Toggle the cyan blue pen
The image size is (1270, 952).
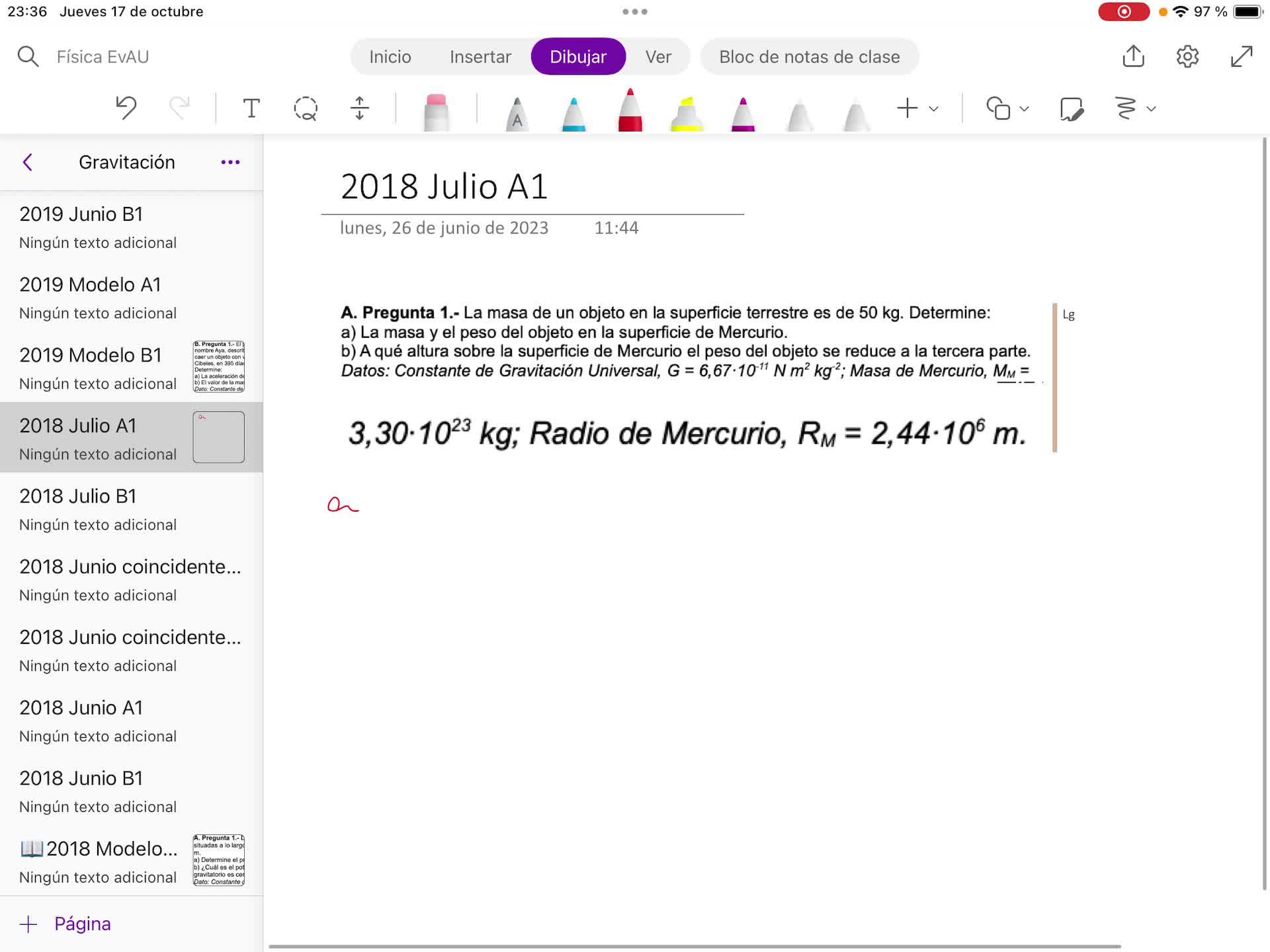coord(573,114)
